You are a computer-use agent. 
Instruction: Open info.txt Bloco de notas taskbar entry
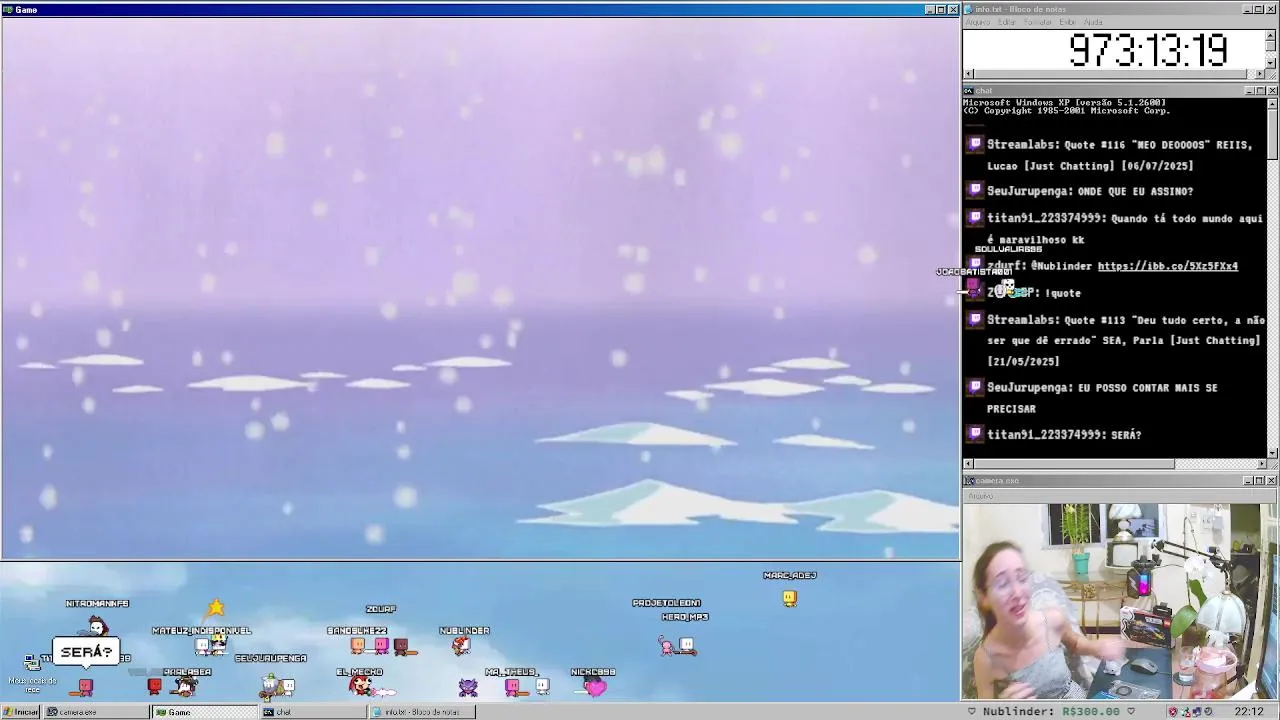coord(422,712)
